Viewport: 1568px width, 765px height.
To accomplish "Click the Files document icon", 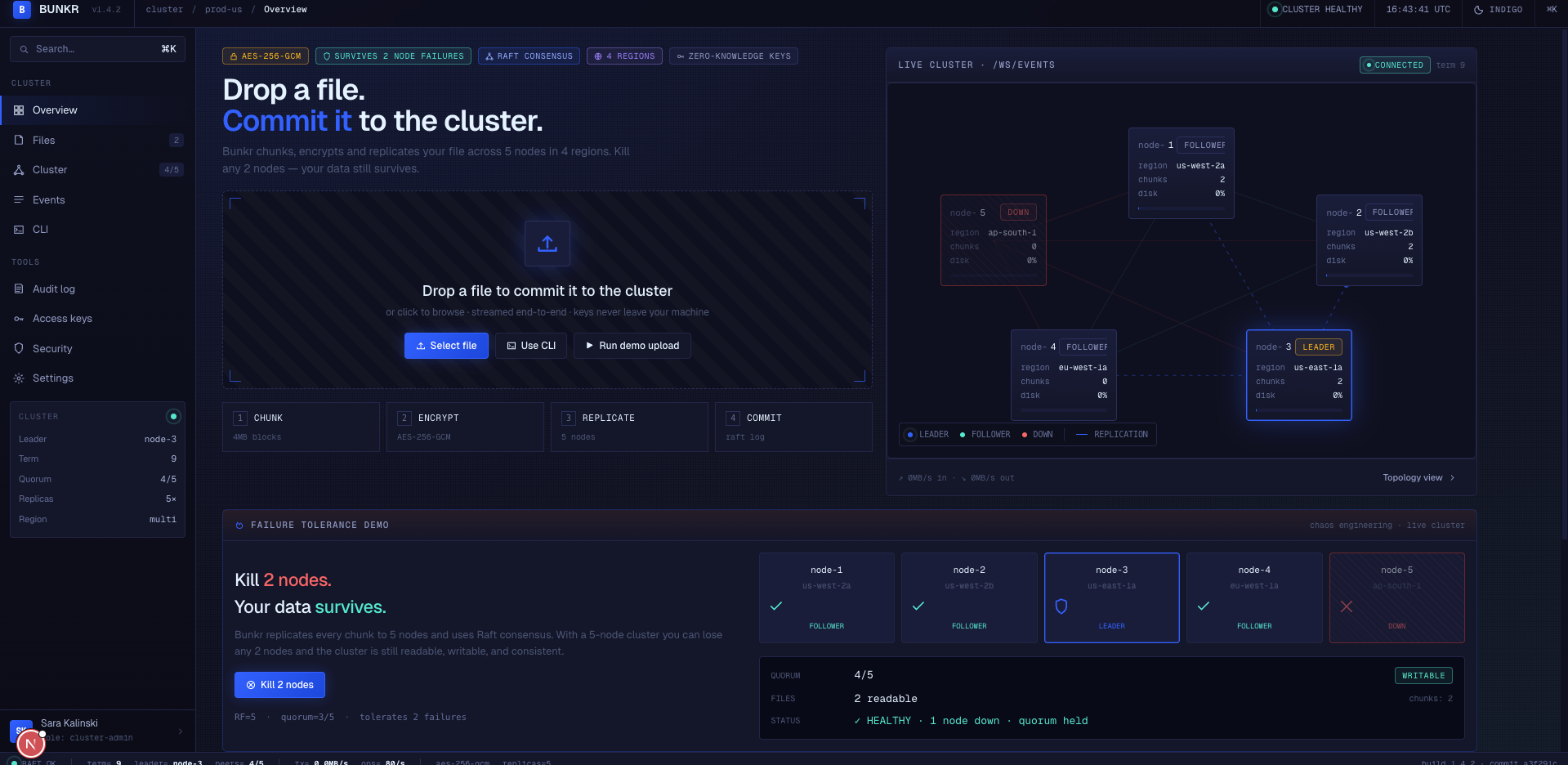I will coord(19,140).
